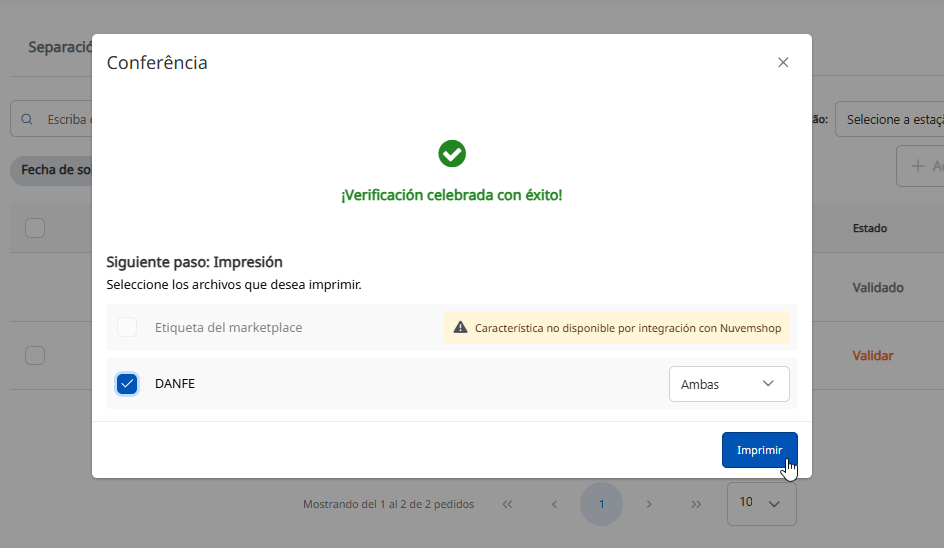Viewport: 944px width, 548px height.
Task: Click the Verificación celebrada con éxito message
Action: click(x=452, y=195)
